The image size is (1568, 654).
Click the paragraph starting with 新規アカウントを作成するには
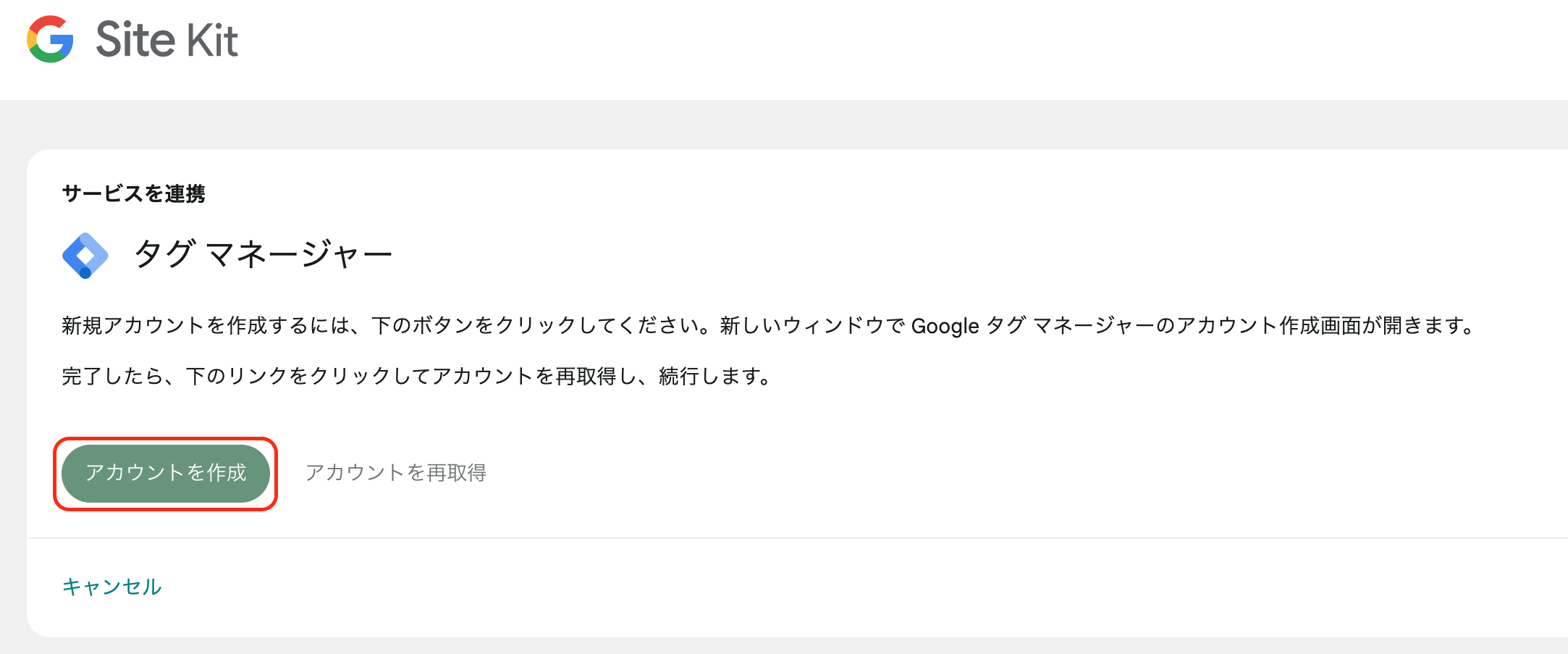point(768,326)
